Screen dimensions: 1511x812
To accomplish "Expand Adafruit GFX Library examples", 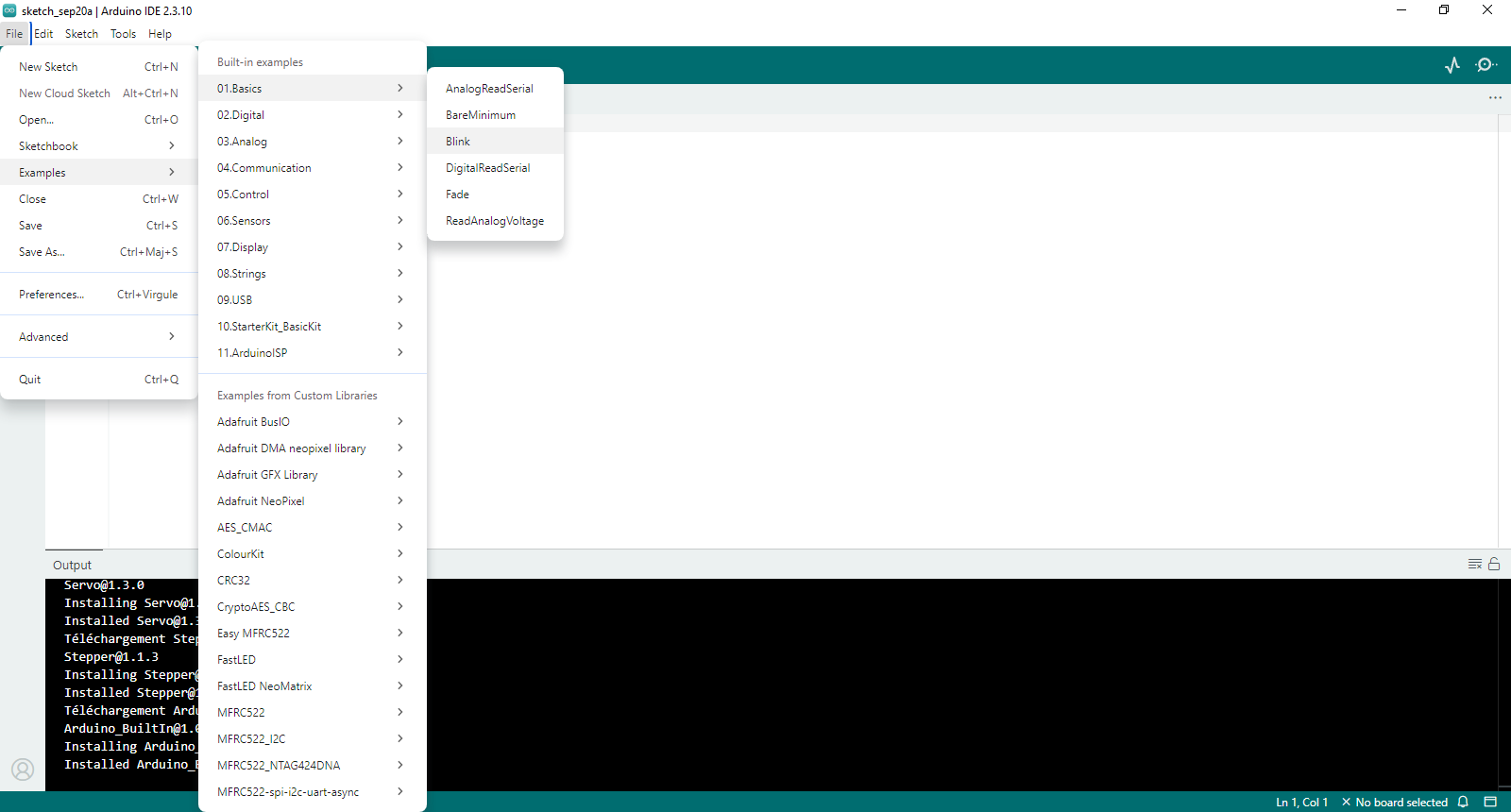I will [x=313, y=475].
